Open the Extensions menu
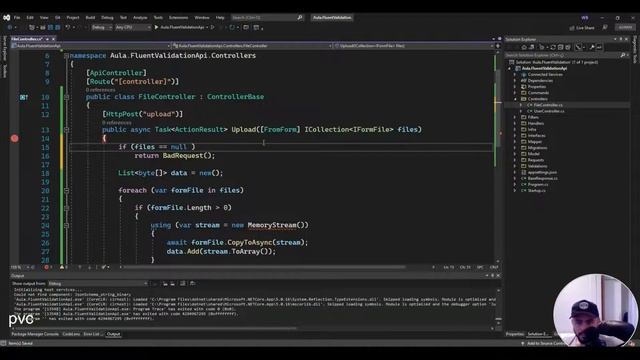 (x=178, y=18)
